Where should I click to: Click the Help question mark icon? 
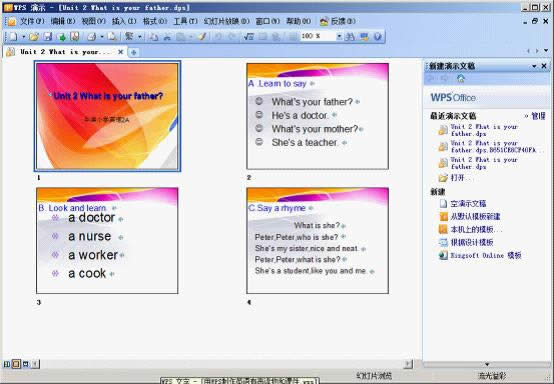pos(377,36)
